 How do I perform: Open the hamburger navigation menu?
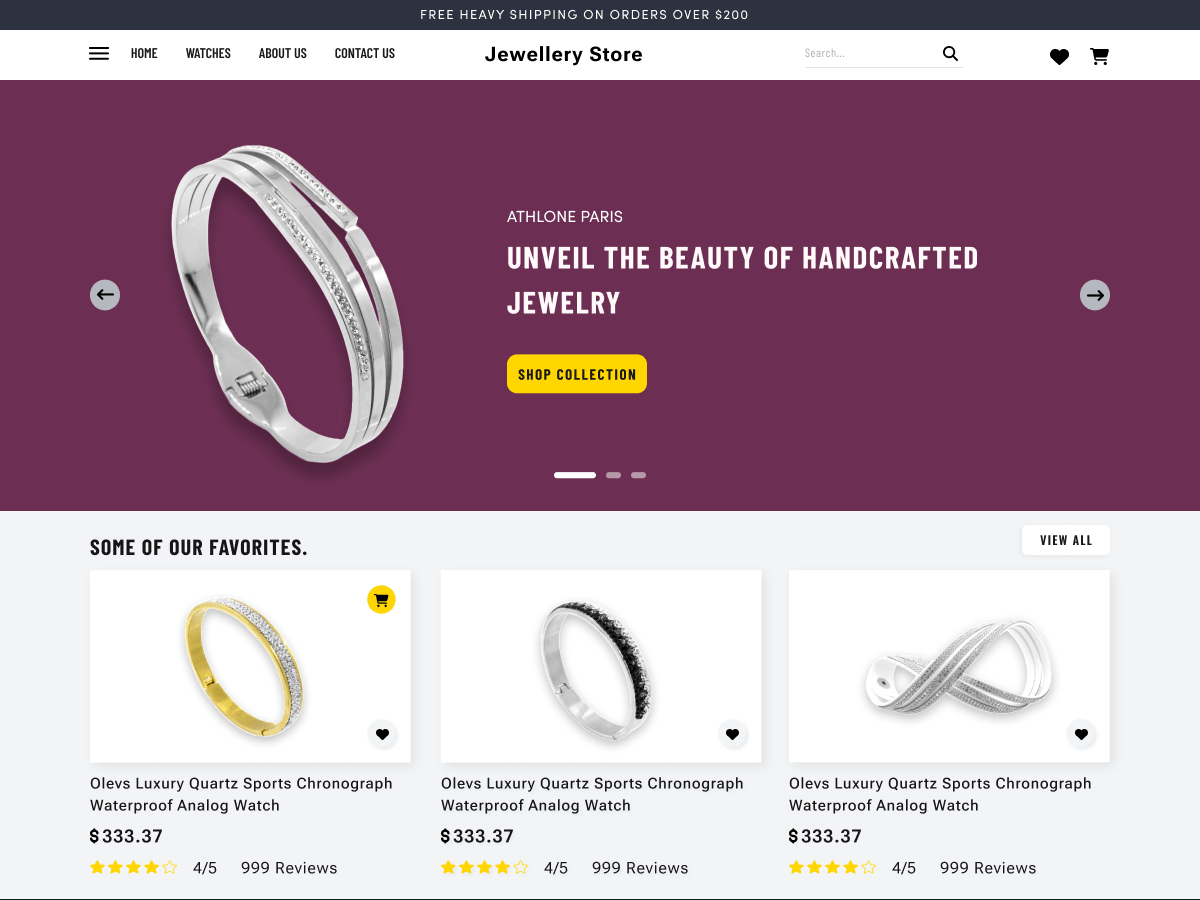[98, 53]
